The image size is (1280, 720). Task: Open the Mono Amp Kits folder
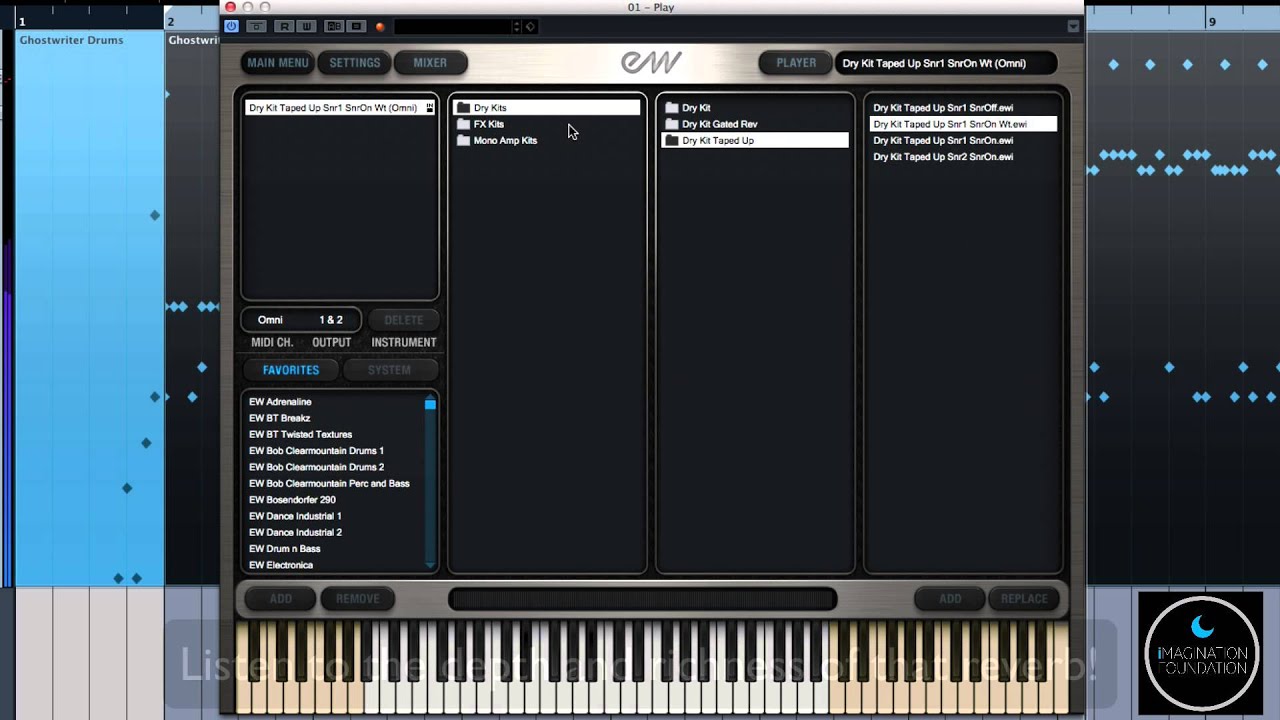click(547, 140)
